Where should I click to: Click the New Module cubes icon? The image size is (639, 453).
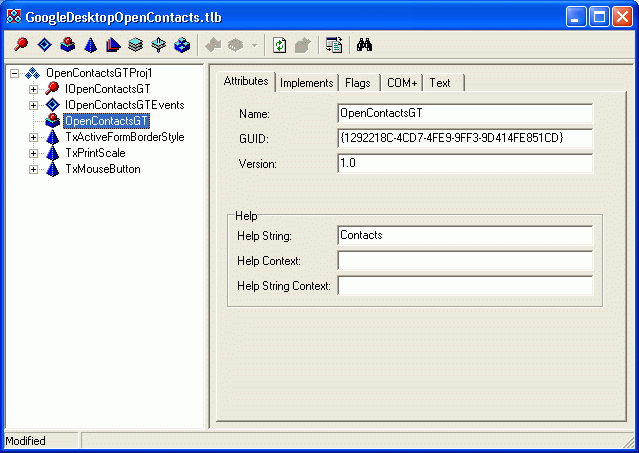pos(182,44)
